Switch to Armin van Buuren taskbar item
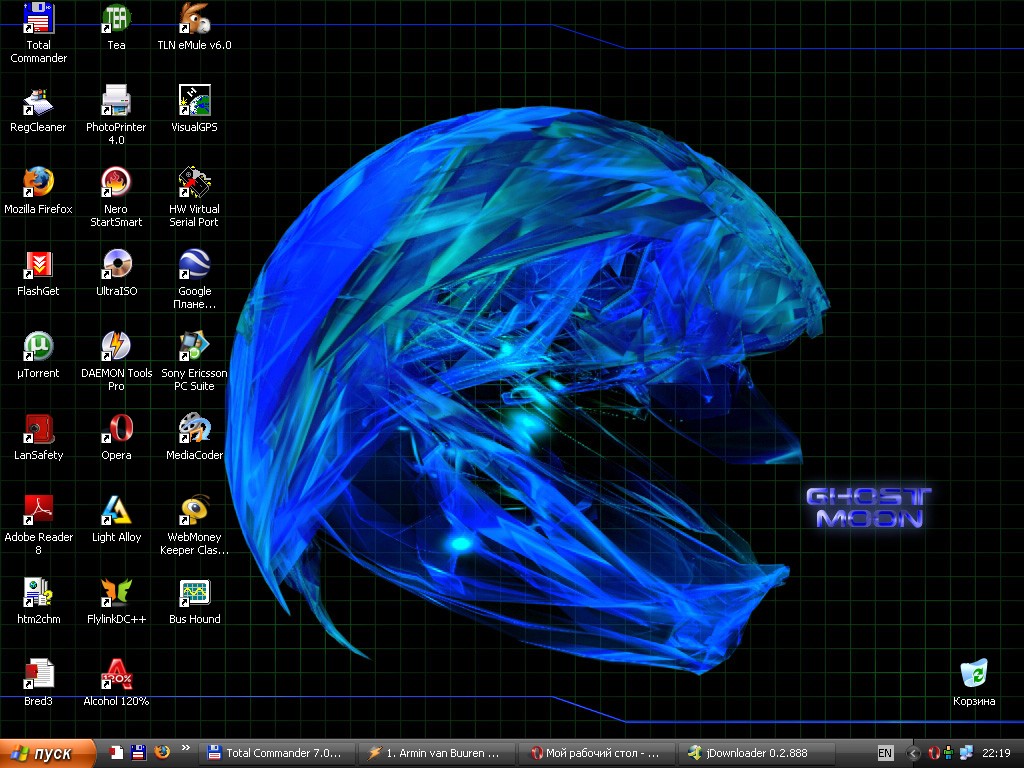Image resolution: width=1024 pixels, height=768 pixels. (437, 753)
